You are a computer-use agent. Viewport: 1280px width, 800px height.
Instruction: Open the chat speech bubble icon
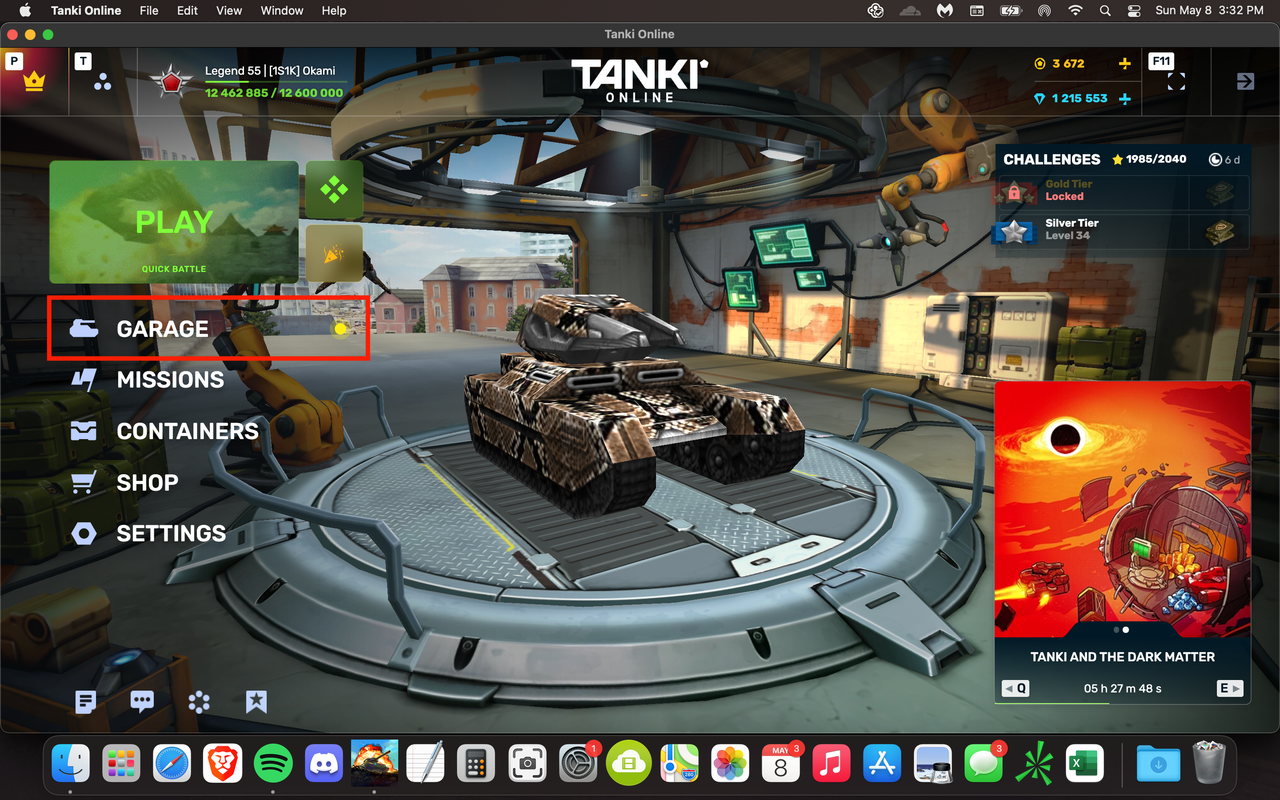pos(142,702)
